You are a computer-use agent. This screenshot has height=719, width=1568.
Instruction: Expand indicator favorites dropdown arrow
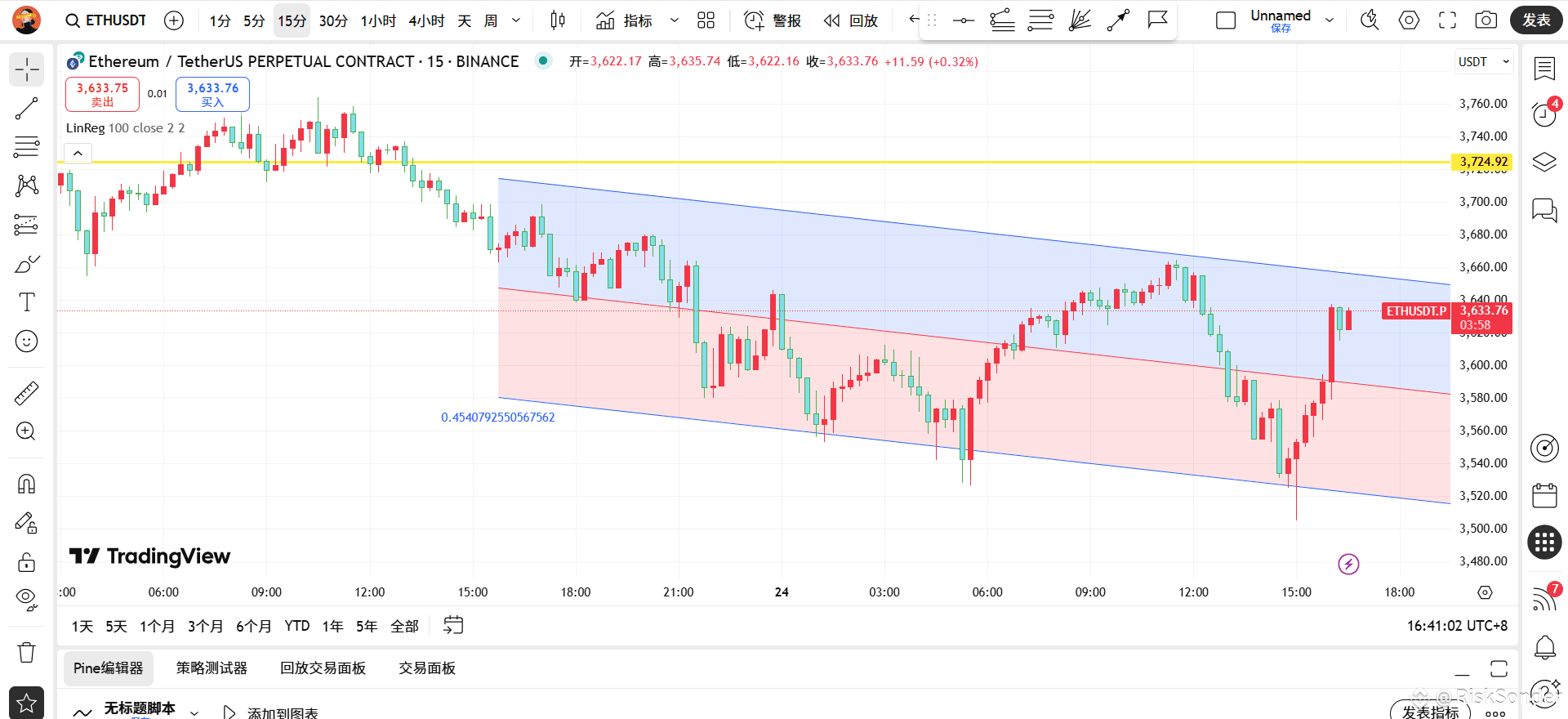pyautogui.click(x=675, y=20)
